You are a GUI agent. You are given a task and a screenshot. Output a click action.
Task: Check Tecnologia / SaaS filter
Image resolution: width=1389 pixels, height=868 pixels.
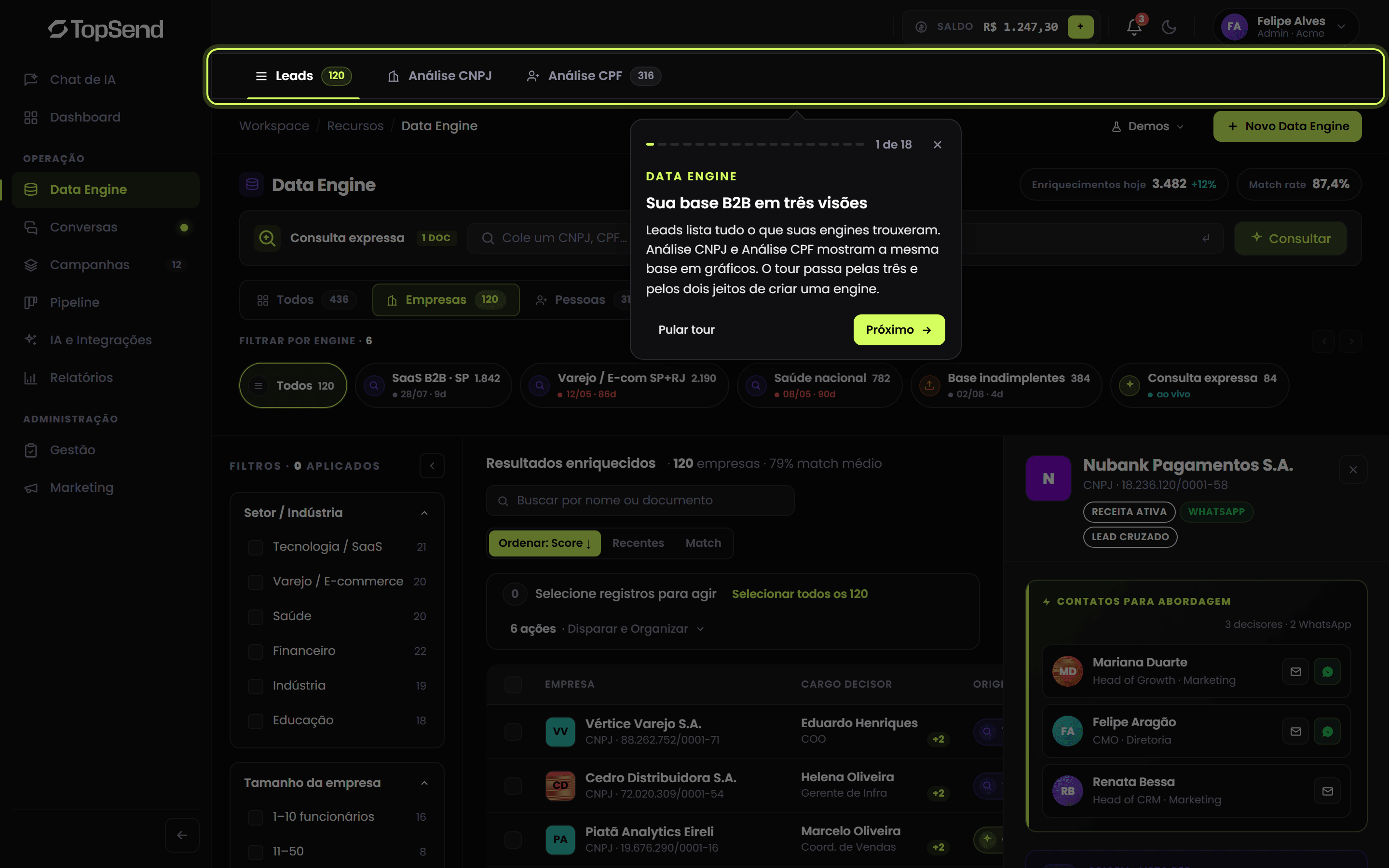256,547
